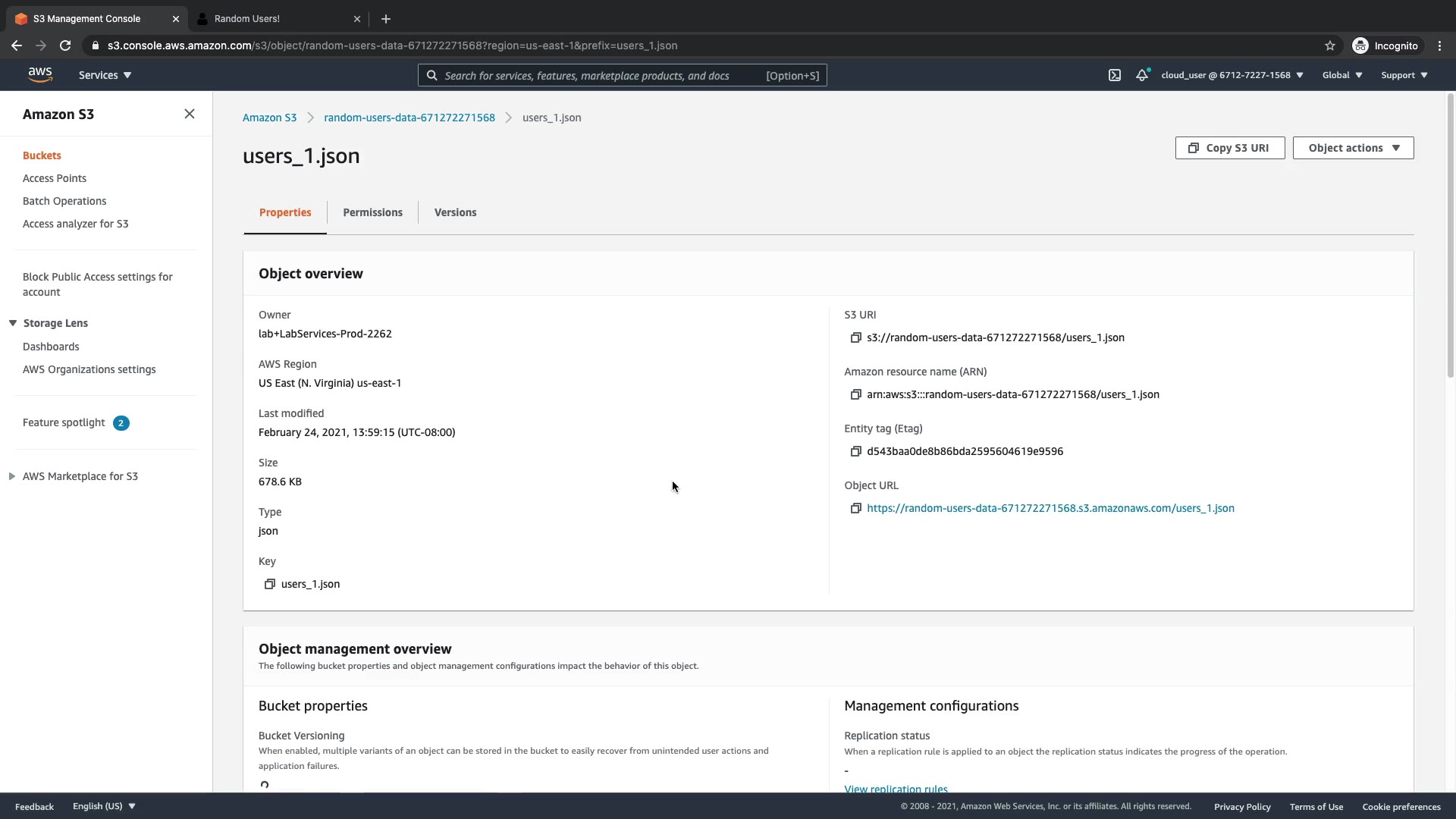This screenshot has height=819, width=1456.
Task: Click the Copy S3 URI button
Action: pyautogui.click(x=1229, y=148)
